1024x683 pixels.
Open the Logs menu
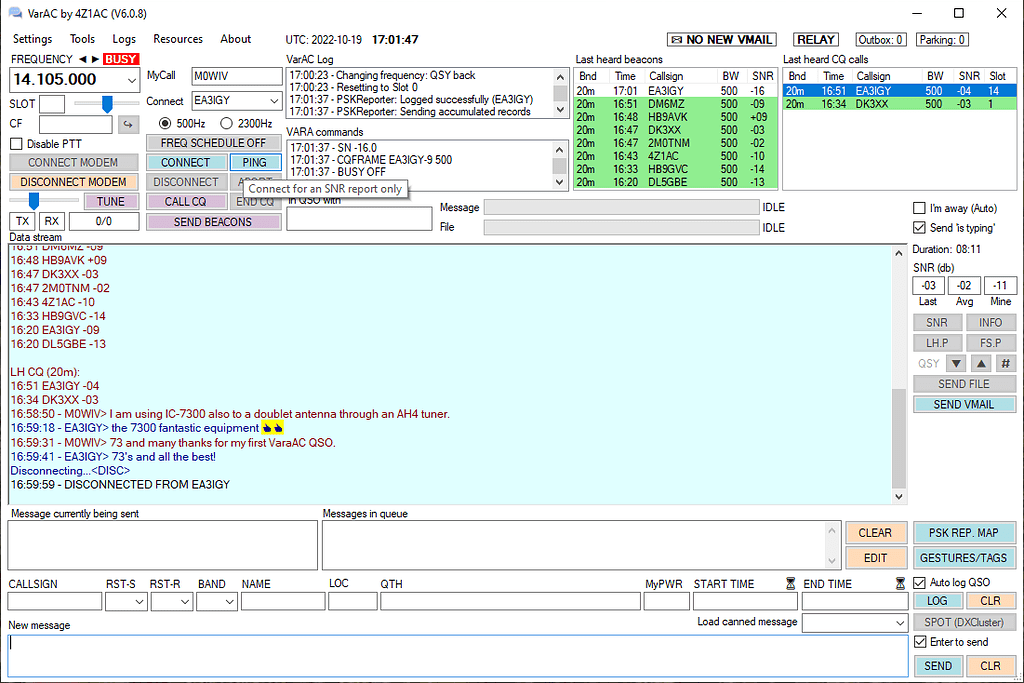124,39
